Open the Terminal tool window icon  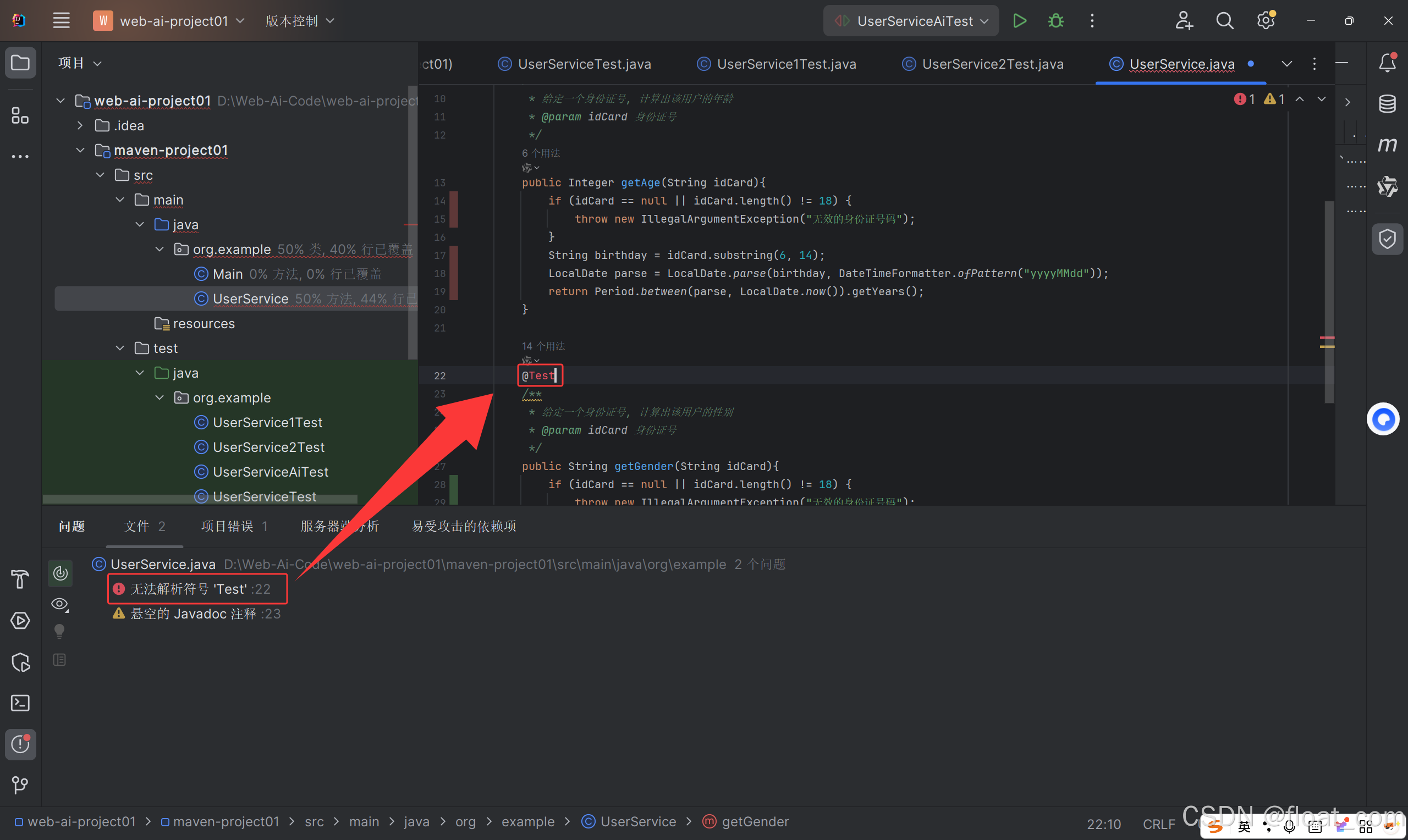click(x=20, y=703)
